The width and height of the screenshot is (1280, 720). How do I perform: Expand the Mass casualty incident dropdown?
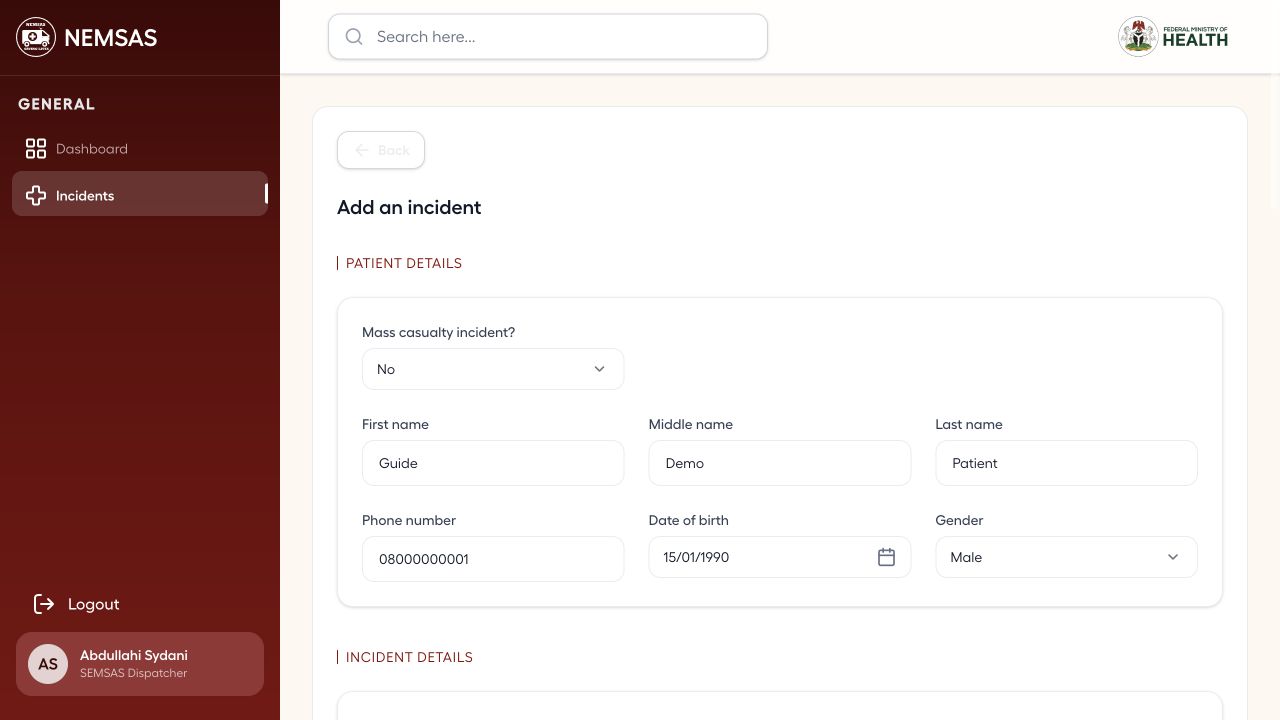coord(493,369)
